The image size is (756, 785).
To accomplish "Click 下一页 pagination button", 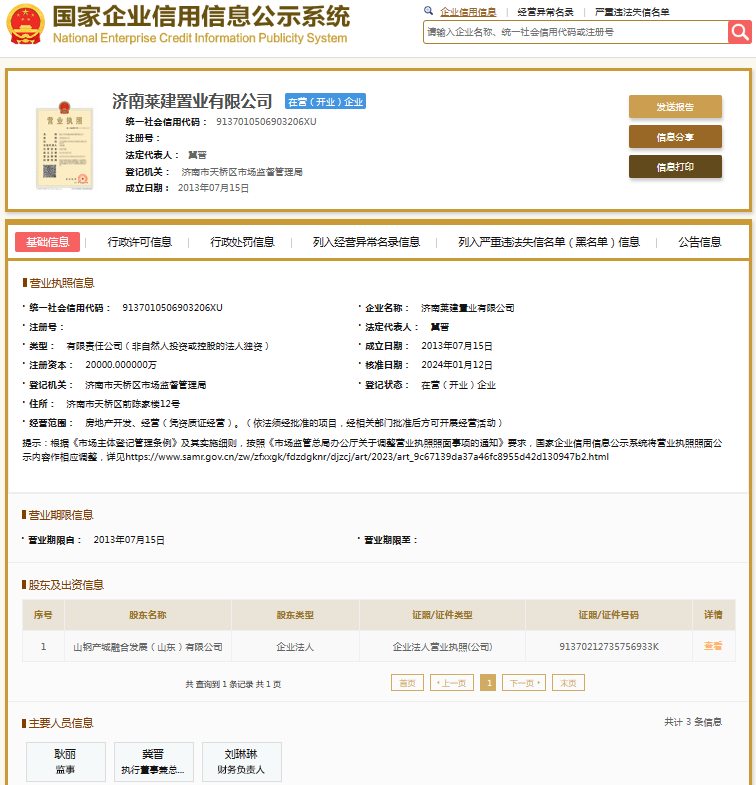I will [524, 683].
